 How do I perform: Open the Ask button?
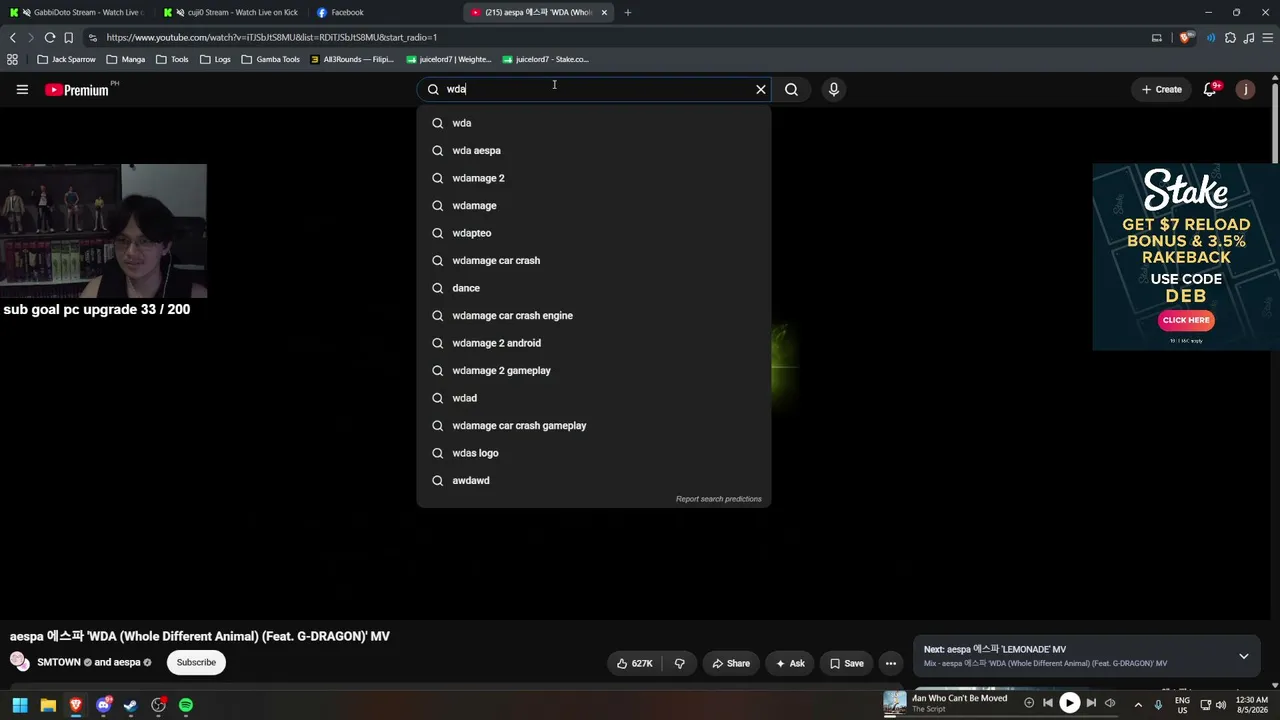pyautogui.click(x=790, y=663)
